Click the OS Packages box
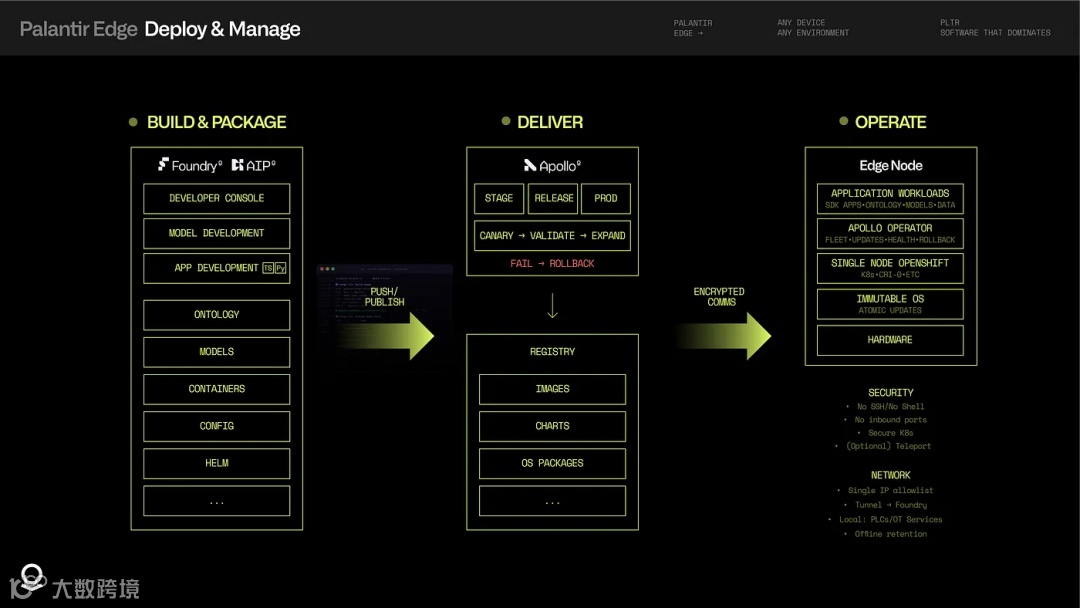The height and width of the screenshot is (608, 1080). [x=552, y=463]
